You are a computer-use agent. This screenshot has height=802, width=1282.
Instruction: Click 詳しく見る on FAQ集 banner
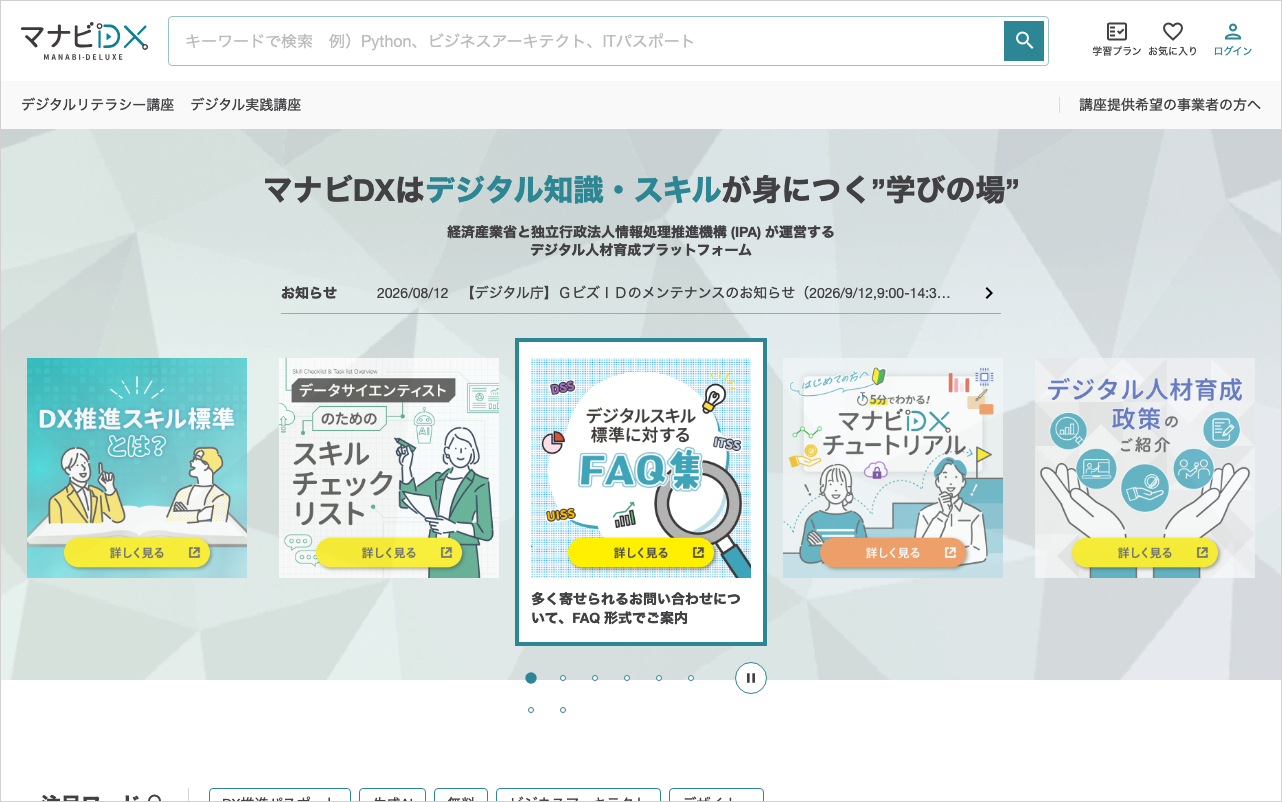tap(641, 553)
